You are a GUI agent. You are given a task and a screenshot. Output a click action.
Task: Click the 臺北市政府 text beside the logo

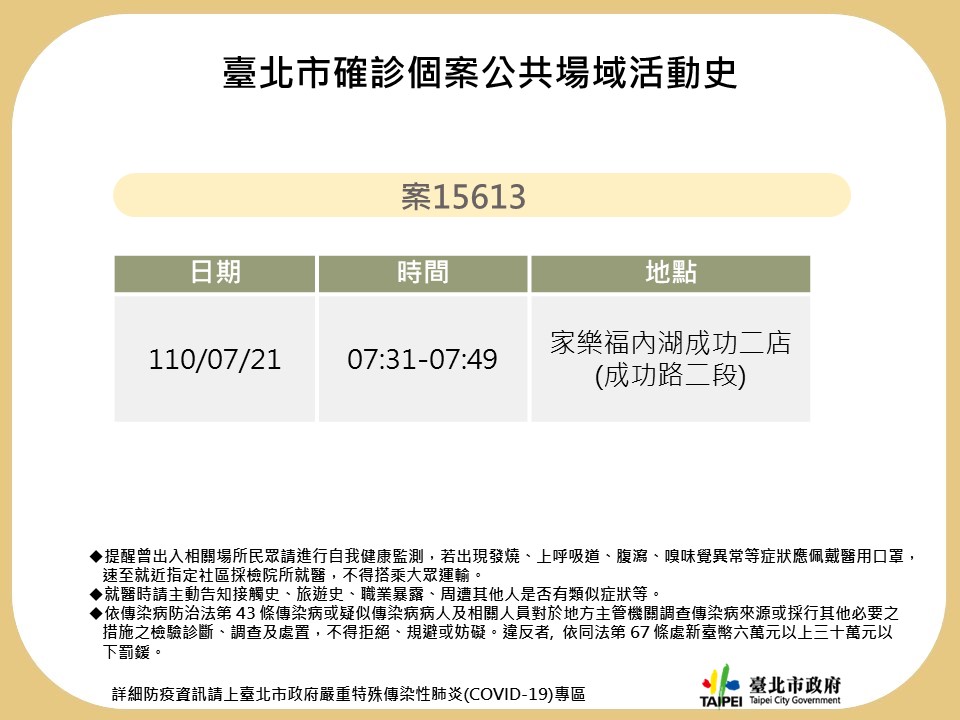795,684
